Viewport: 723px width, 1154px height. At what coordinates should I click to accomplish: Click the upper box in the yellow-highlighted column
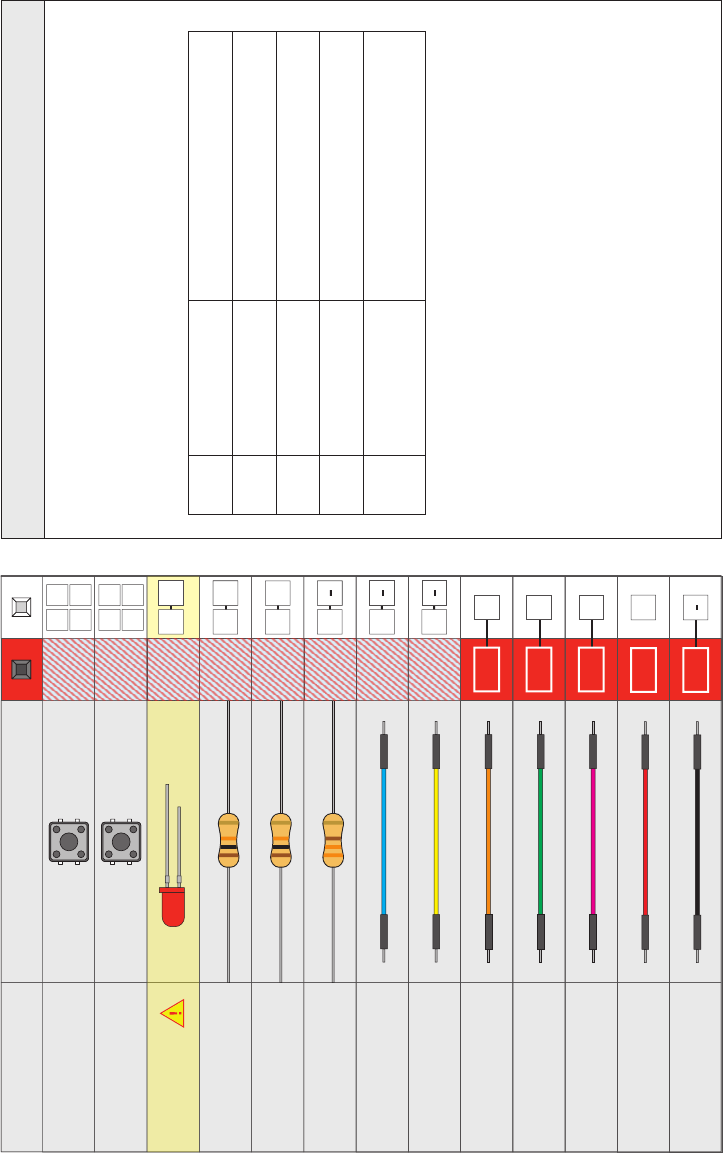click(x=171, y=593)
